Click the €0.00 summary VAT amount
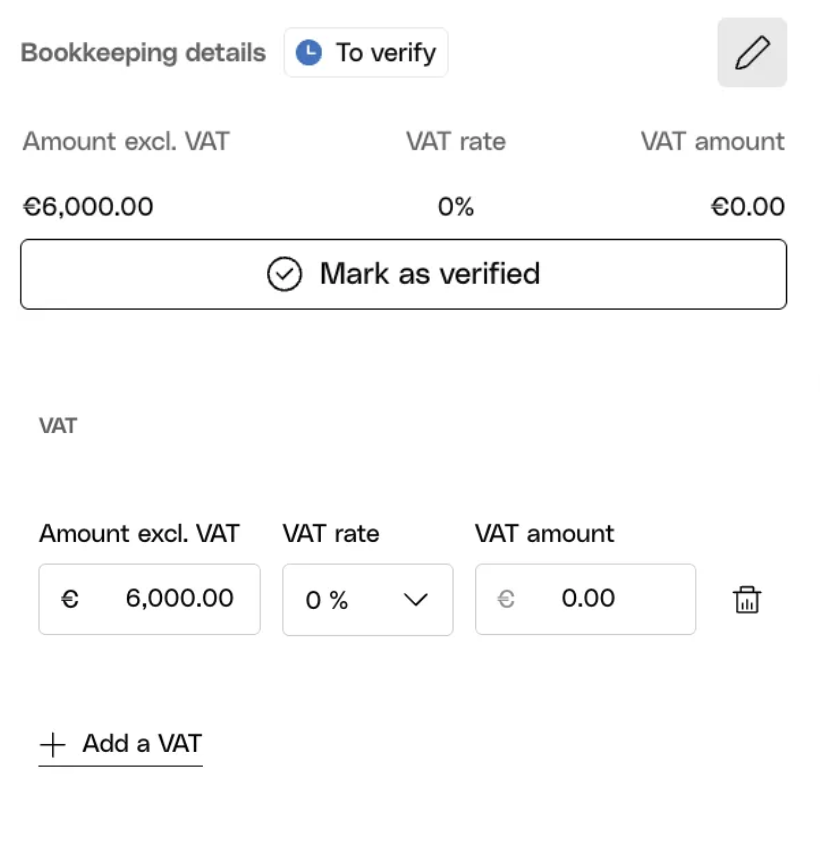Image resolution: width=832 pixels, height=858 pixels. (x=747, y=207)
